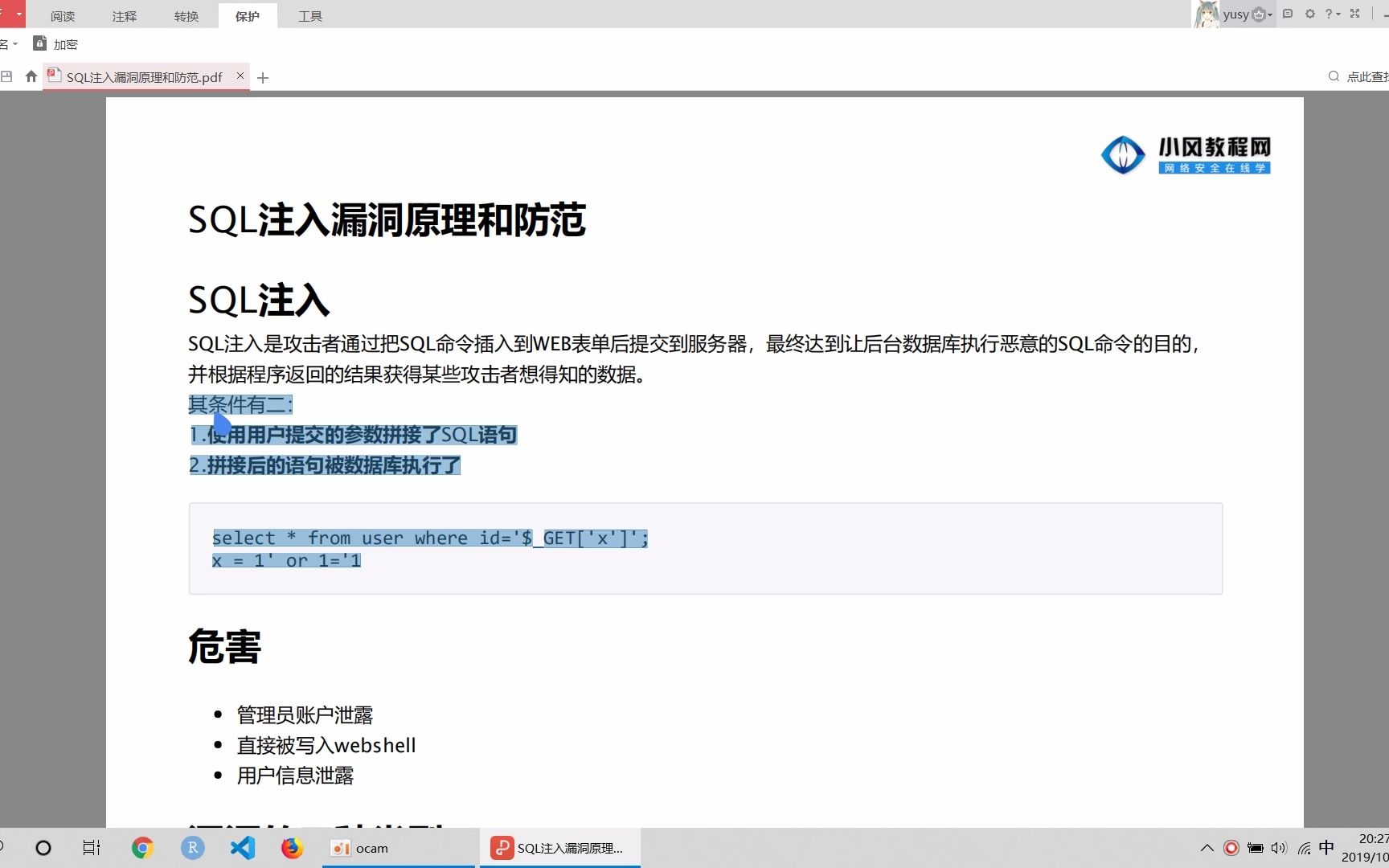Expand the help dropdown arrow
Image resolution: width=1389 pixels, height=868 pixels.
point(1338,14)
